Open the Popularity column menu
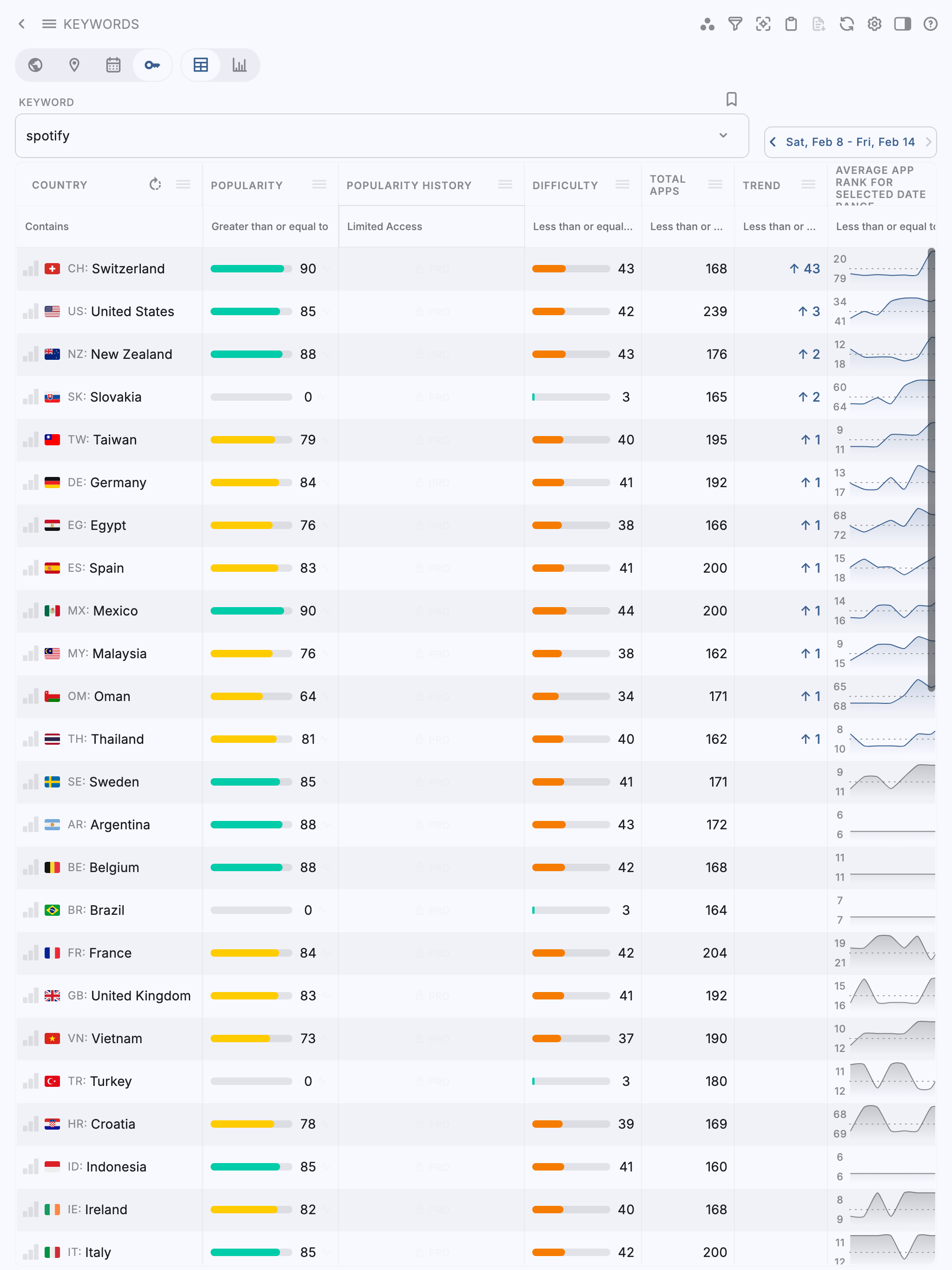 click(x=319, y=185)
